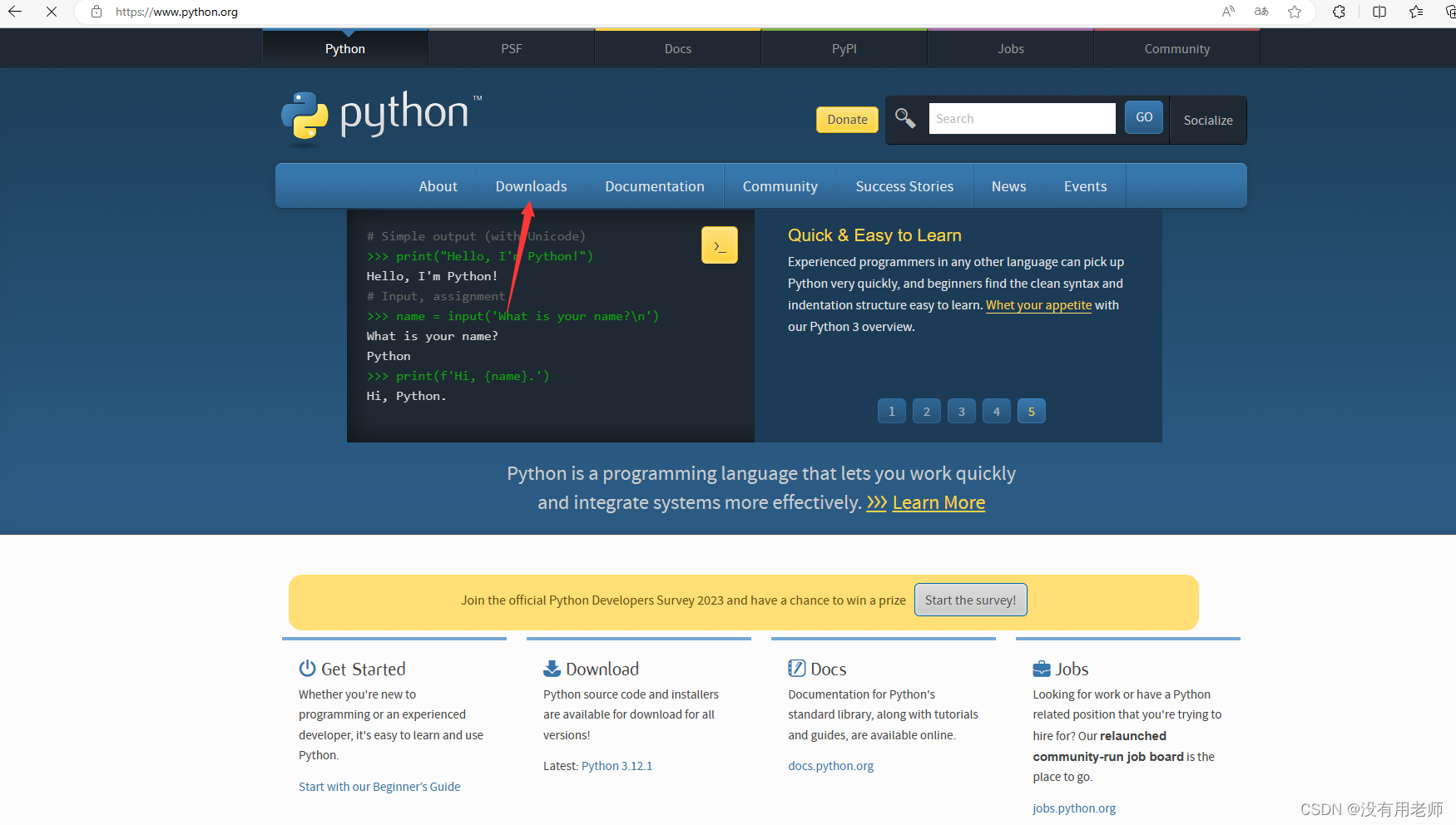Click the split screen icon
1456x825 pixels.
(x=1379, y=12)
